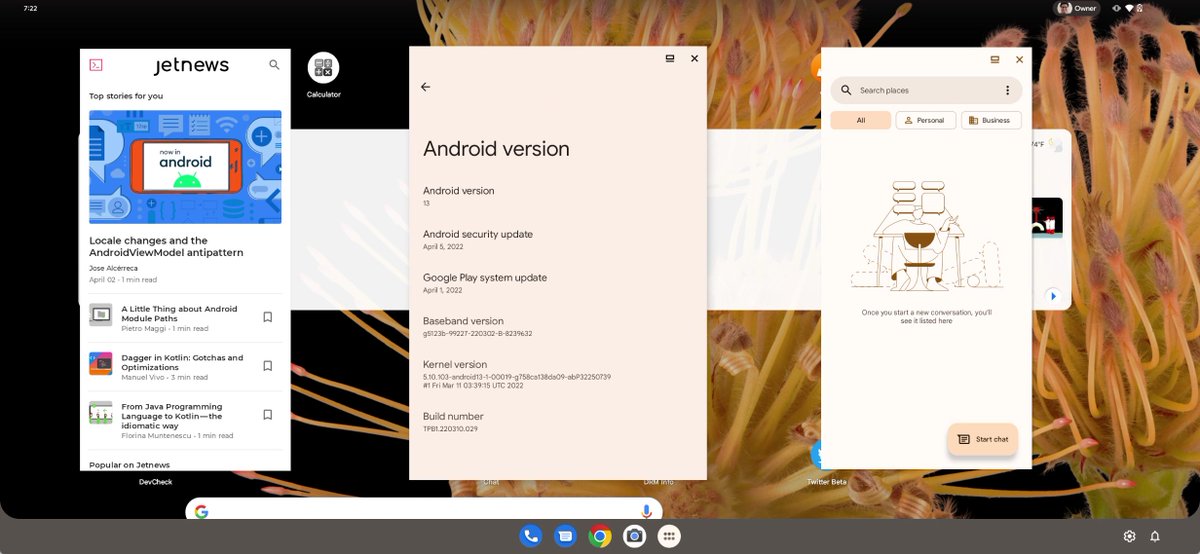The height and width of the screenshot is (554, 1200).
Task: Open notifications bell in the bottom bar
Action: [x=1155, y=536]
